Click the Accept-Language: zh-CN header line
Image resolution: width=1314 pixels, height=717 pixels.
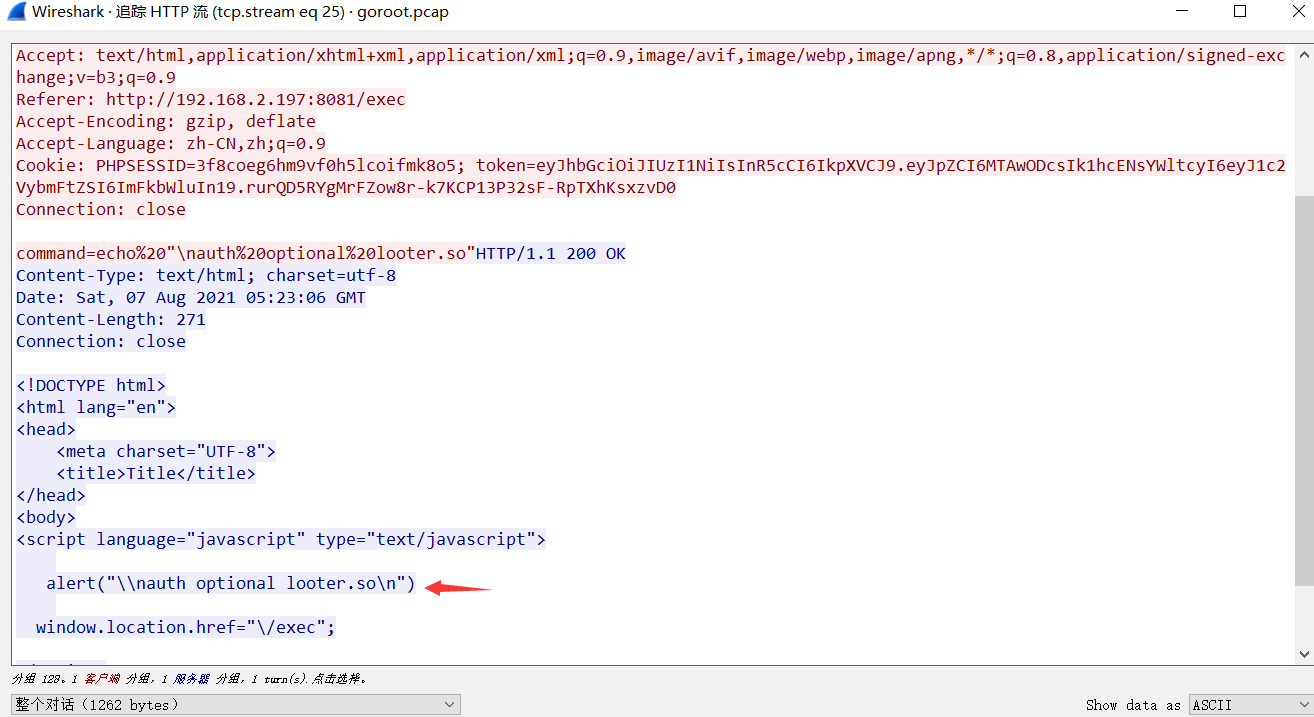(x=171, y=143)
